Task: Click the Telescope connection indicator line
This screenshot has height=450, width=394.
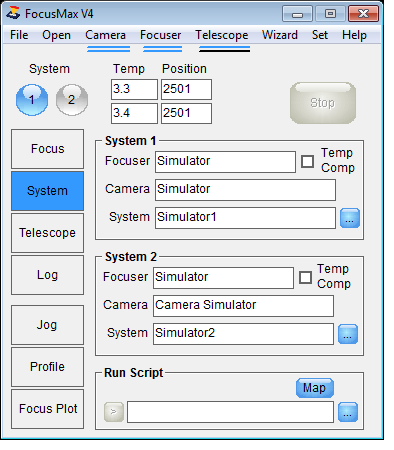Action: 225,49
